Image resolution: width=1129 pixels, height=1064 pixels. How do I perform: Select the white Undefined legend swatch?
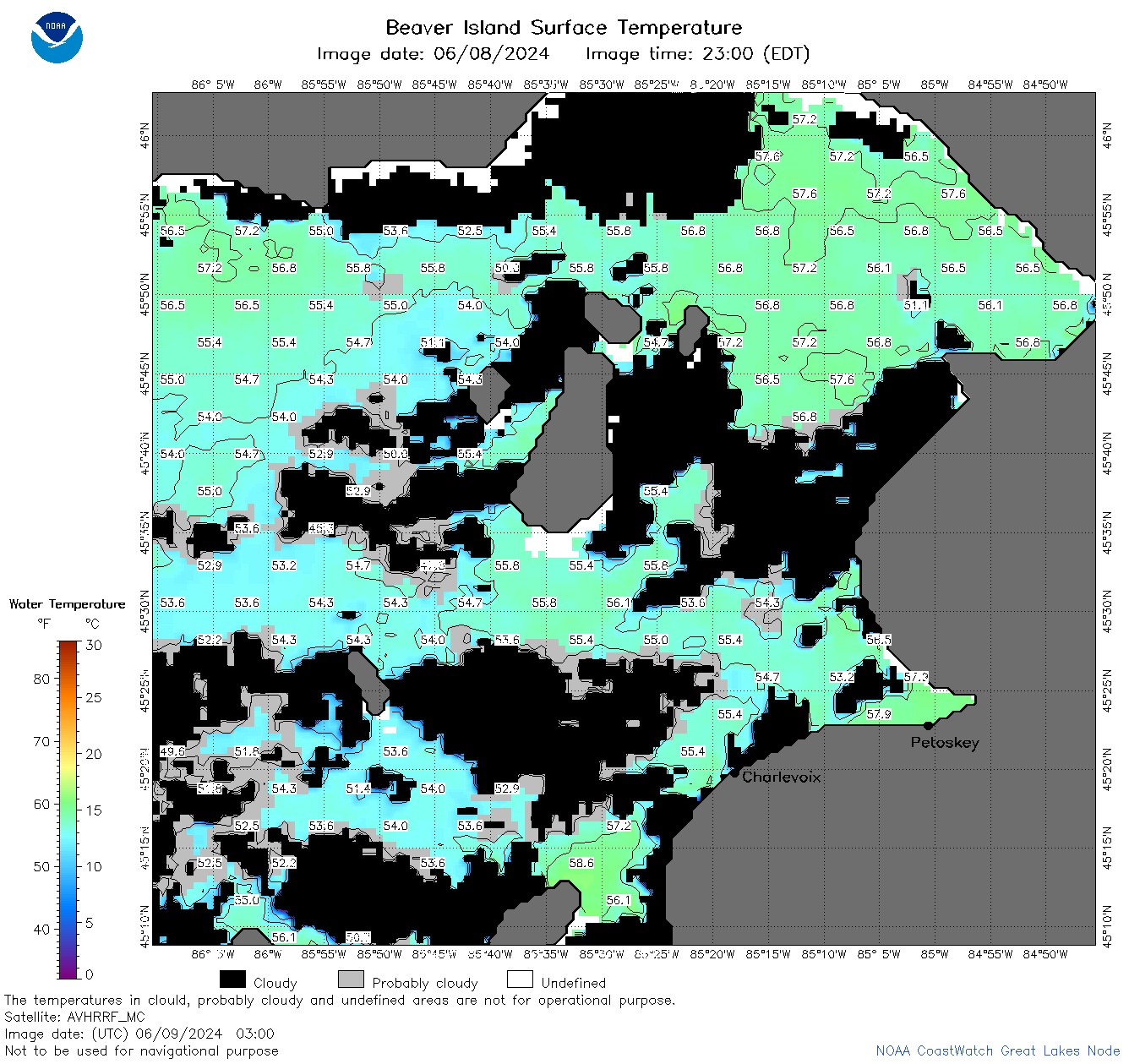(520, 979)
